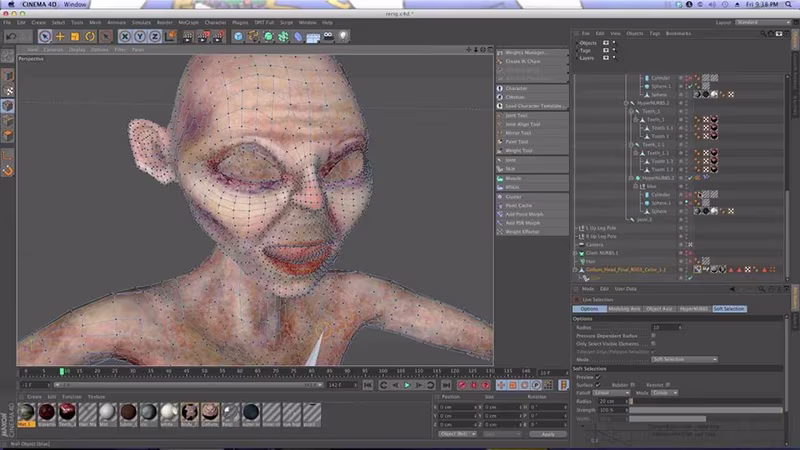
Task: Toggle the X axis lock
Action: 124,36
